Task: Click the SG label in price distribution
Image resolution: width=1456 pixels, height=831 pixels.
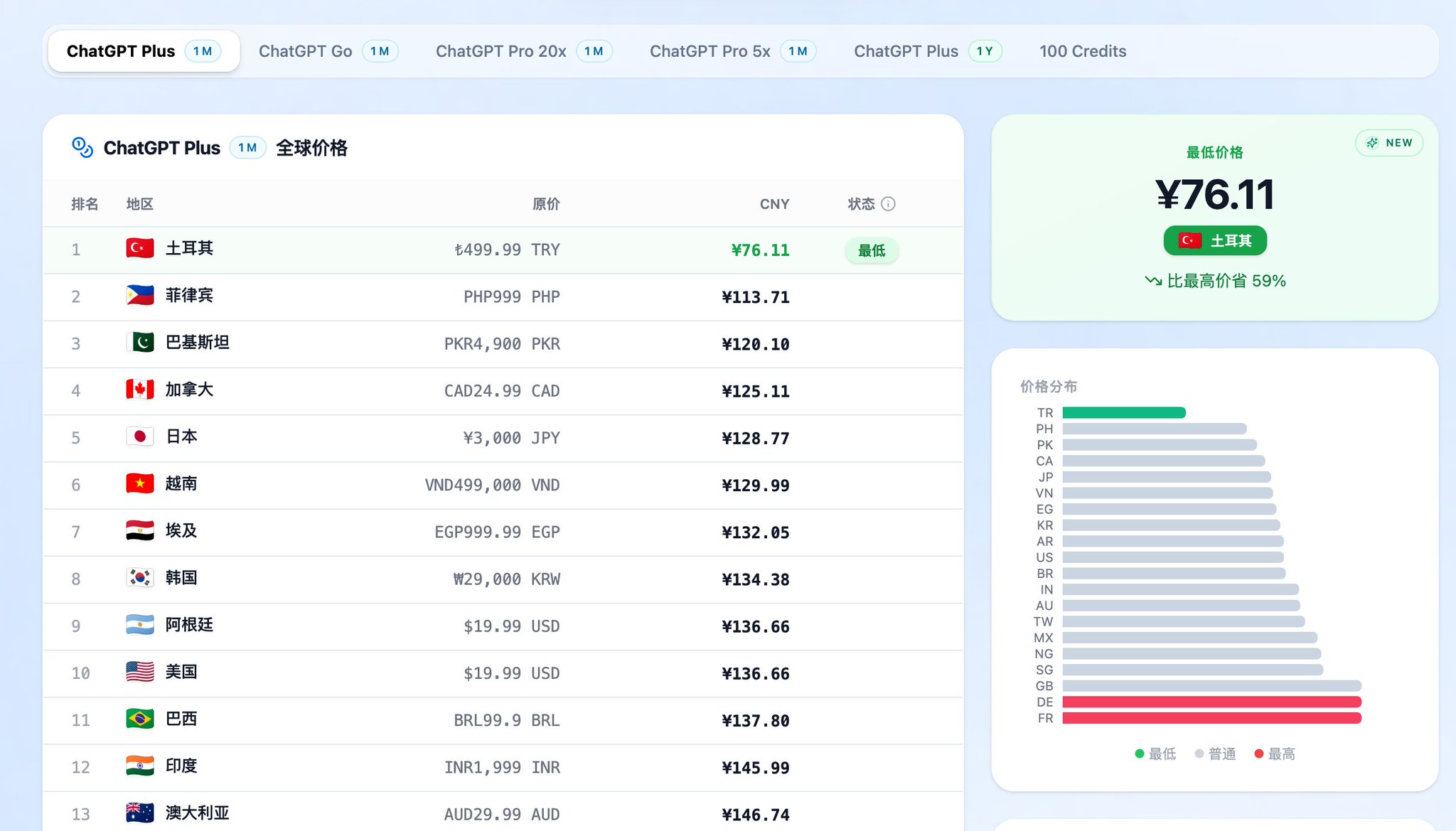Action: pyautogui.click(x=1044, y=670)
